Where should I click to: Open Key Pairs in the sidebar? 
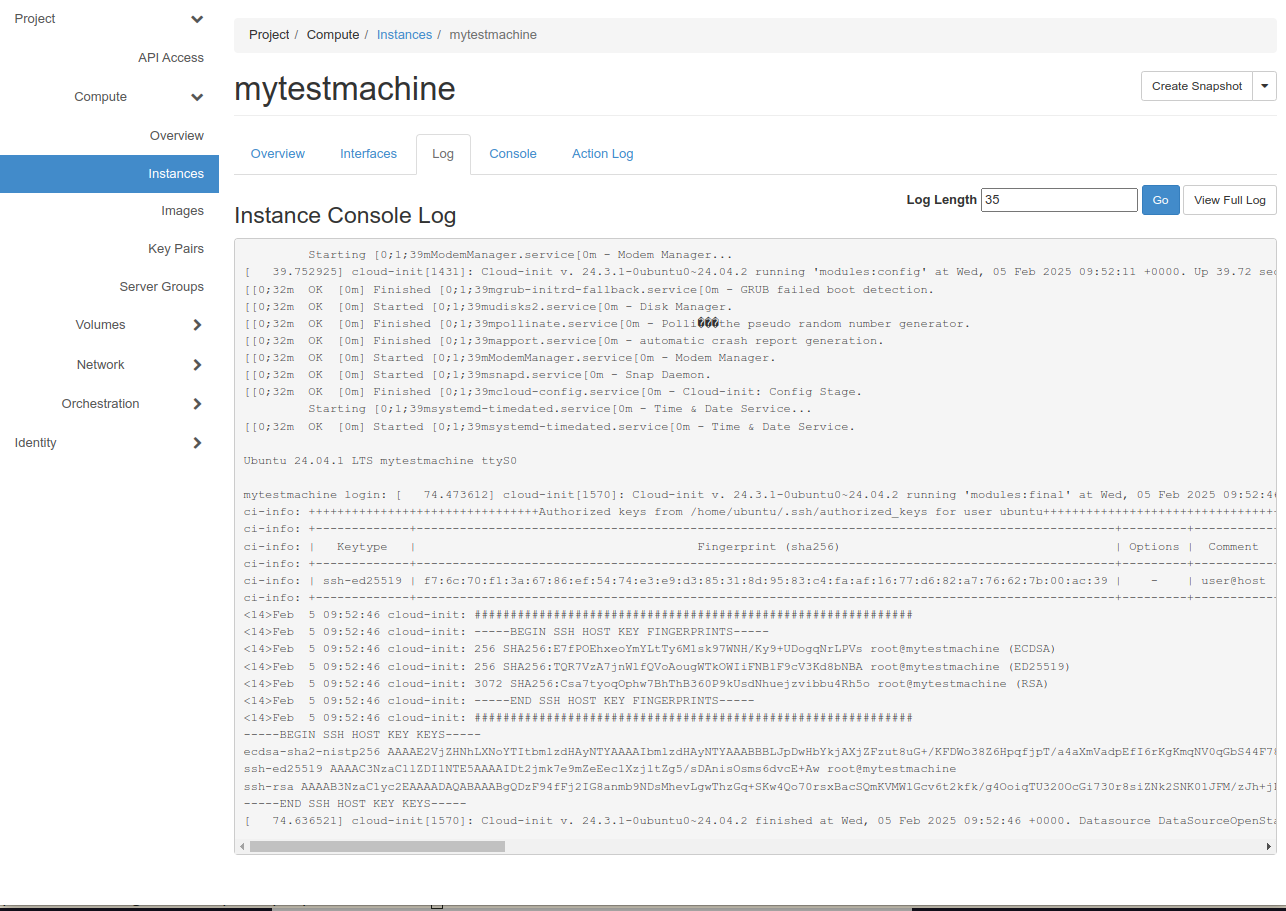coord(176,249)
